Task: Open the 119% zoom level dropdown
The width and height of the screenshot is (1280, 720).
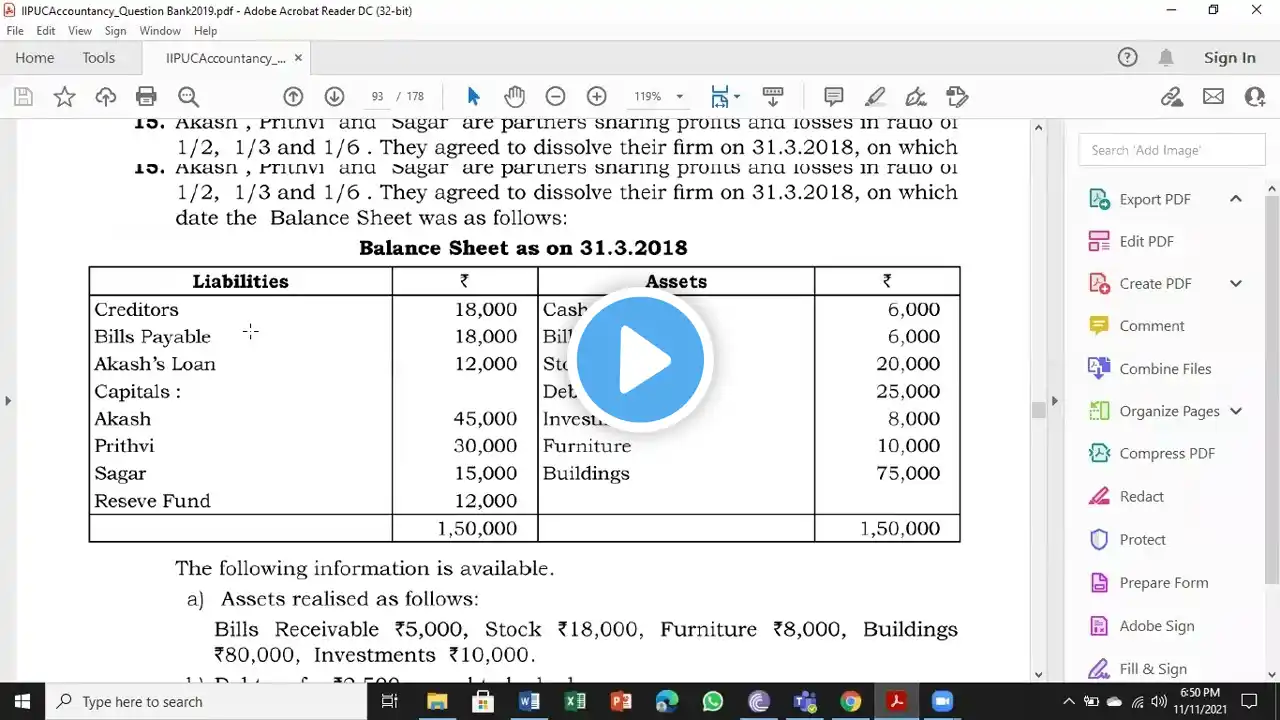Action: [680, 97]
